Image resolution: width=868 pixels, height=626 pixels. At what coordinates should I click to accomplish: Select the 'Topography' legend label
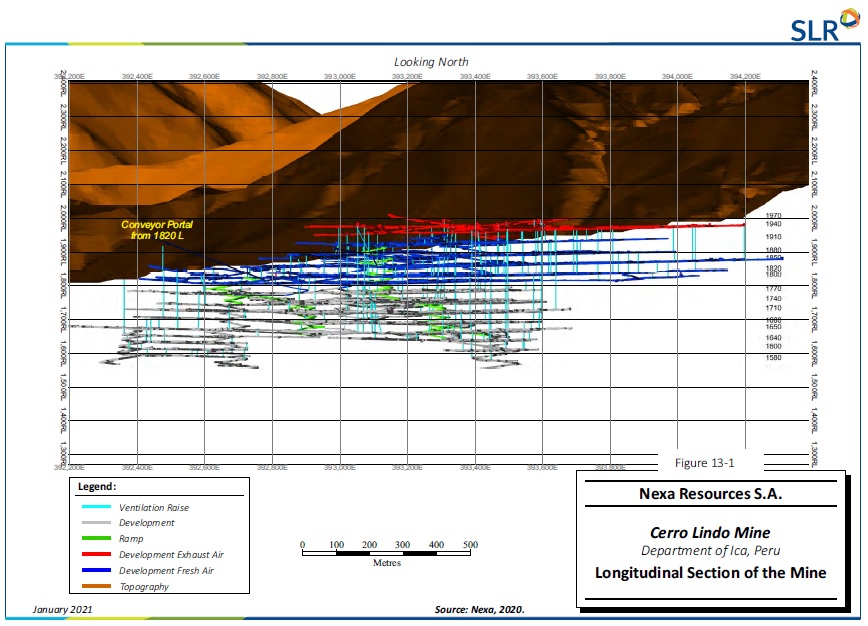pyautogui.click(x=144, y=587)
